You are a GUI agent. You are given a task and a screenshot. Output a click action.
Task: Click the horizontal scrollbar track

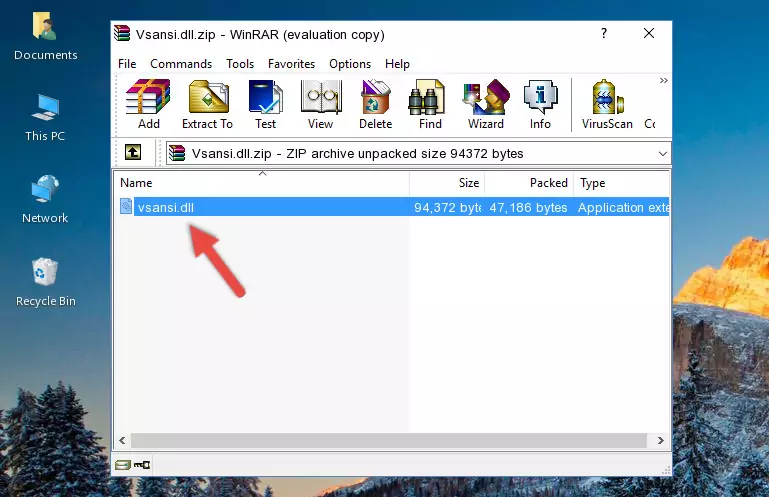pos(388,441)
